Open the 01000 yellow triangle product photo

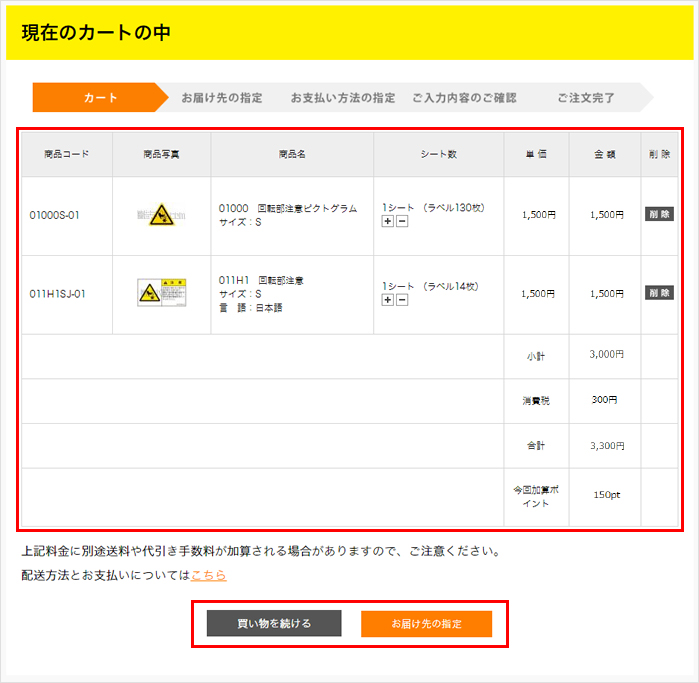(161, 214)
